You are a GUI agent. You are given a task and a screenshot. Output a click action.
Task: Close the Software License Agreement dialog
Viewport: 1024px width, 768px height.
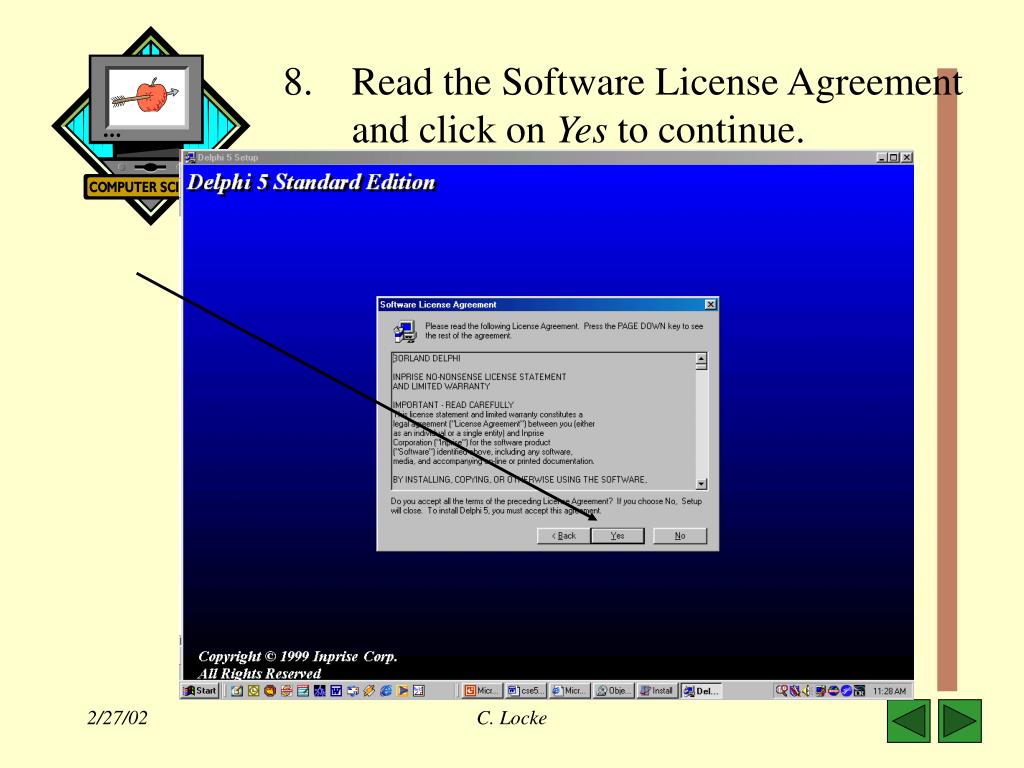click(710, 304)
